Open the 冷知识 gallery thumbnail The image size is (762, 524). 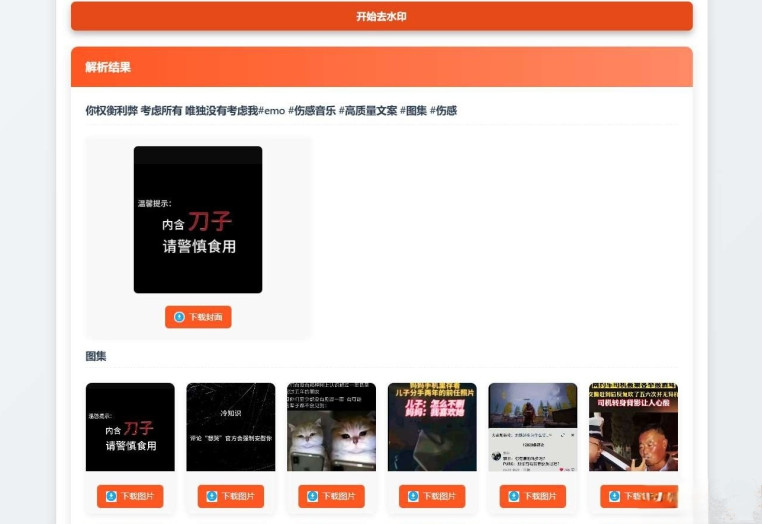pyautogui.click(x=230, y=427)
